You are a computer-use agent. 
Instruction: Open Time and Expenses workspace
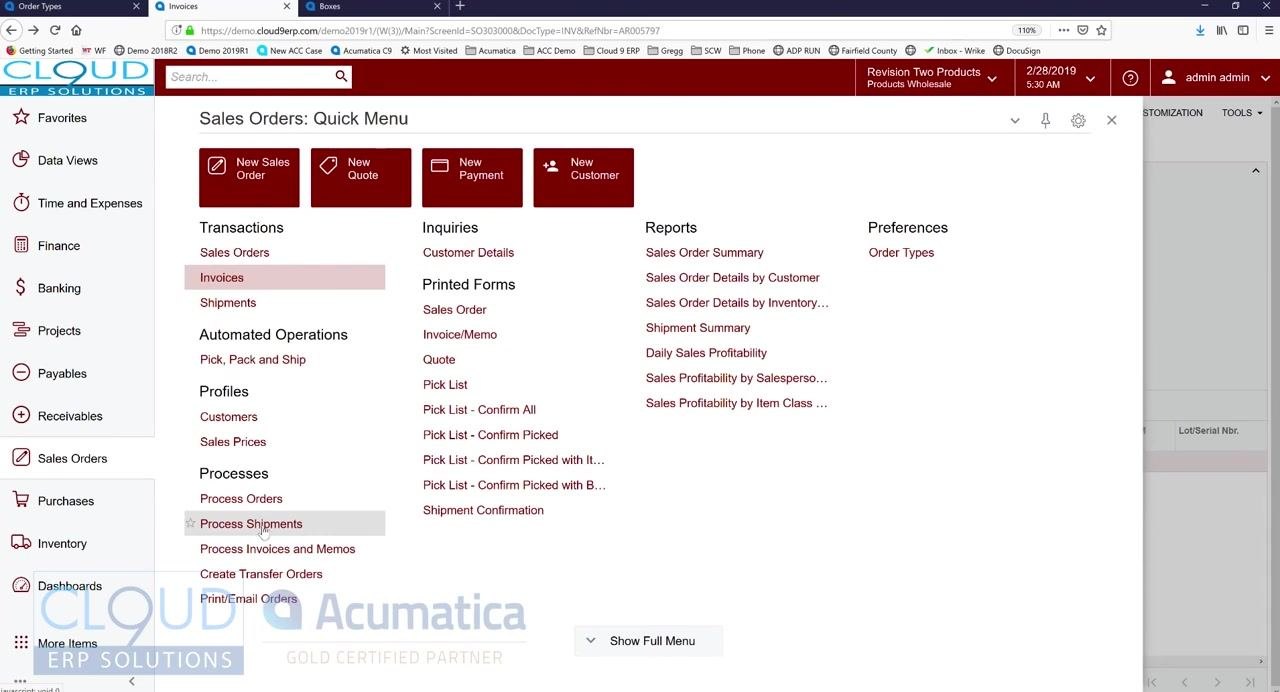pyautogui.click(x=89, y=203)
